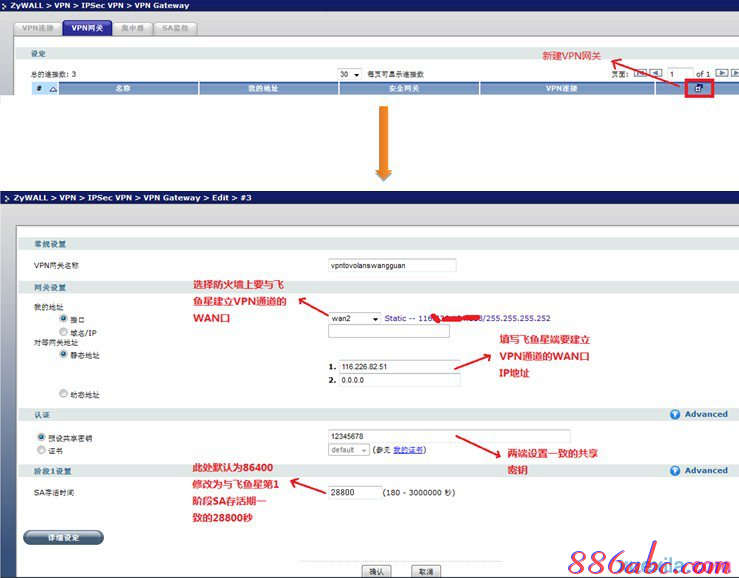Click the VPN连接 column header
Image resolution: width=739 pixels, height=578 pixels.
pos(567,89)
